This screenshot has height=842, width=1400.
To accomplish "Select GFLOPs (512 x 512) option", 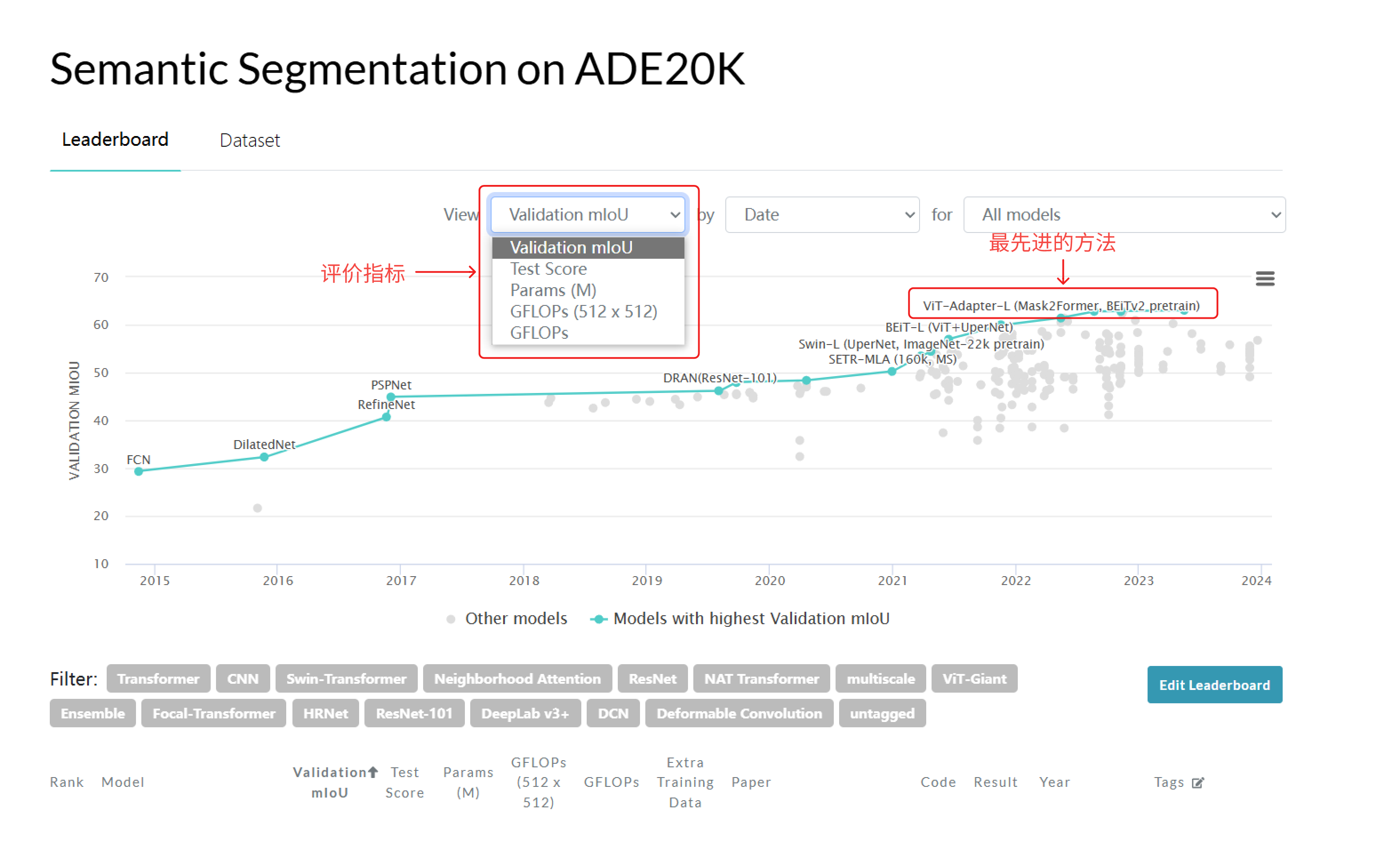I will 583,312.
